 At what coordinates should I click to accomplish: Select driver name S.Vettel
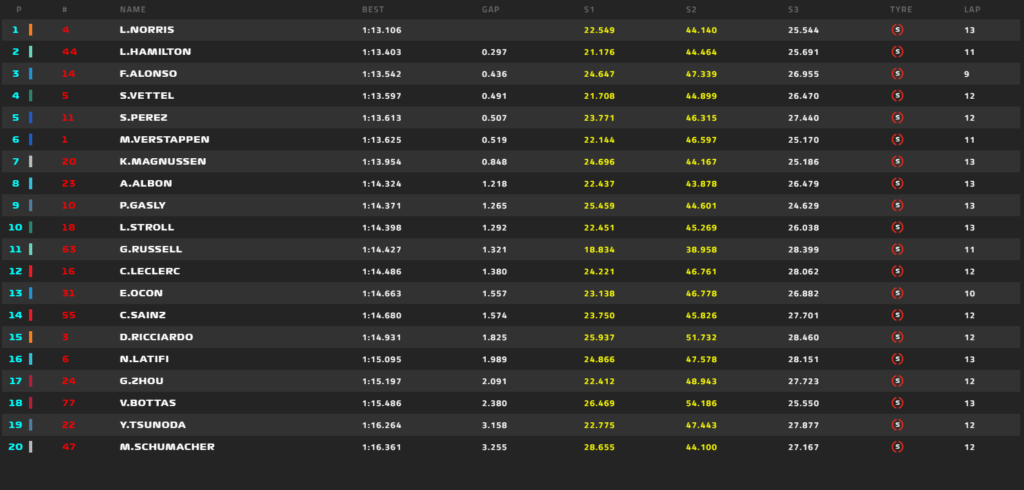[145, 96]
